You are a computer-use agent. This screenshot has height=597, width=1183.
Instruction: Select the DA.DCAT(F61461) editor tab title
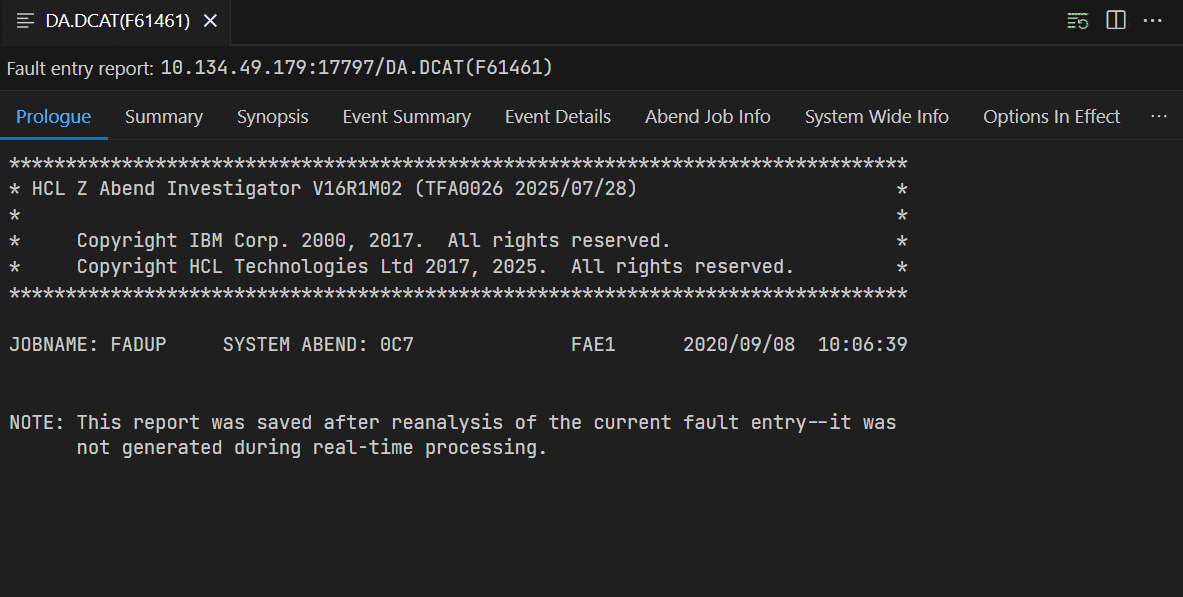click(118, 21)
